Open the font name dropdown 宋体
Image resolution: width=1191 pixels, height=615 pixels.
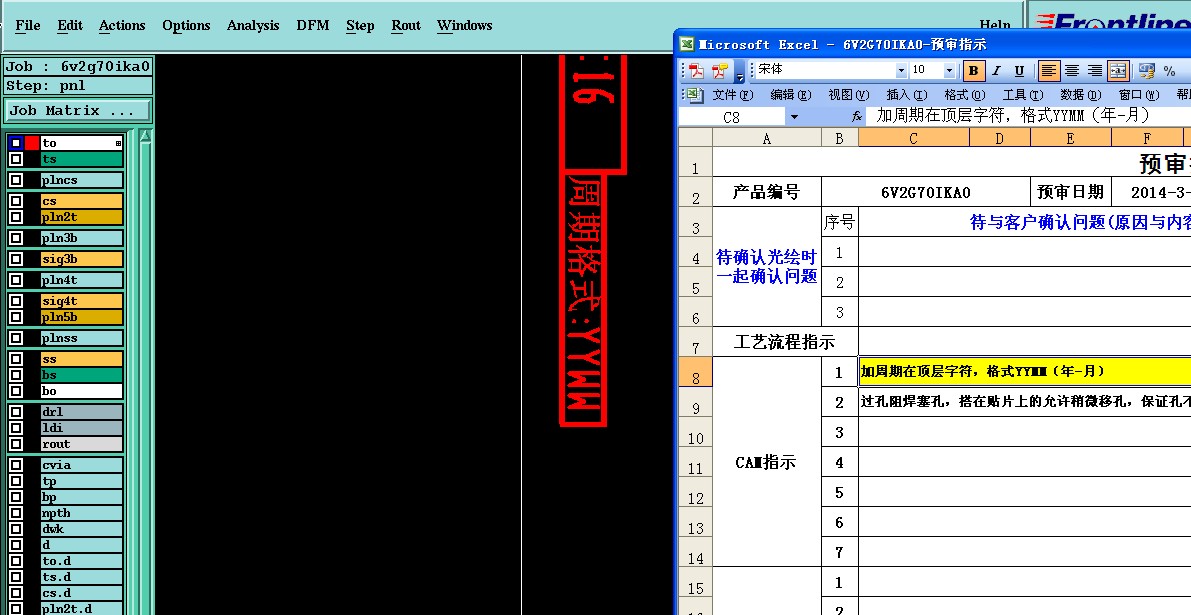point(901,70)
